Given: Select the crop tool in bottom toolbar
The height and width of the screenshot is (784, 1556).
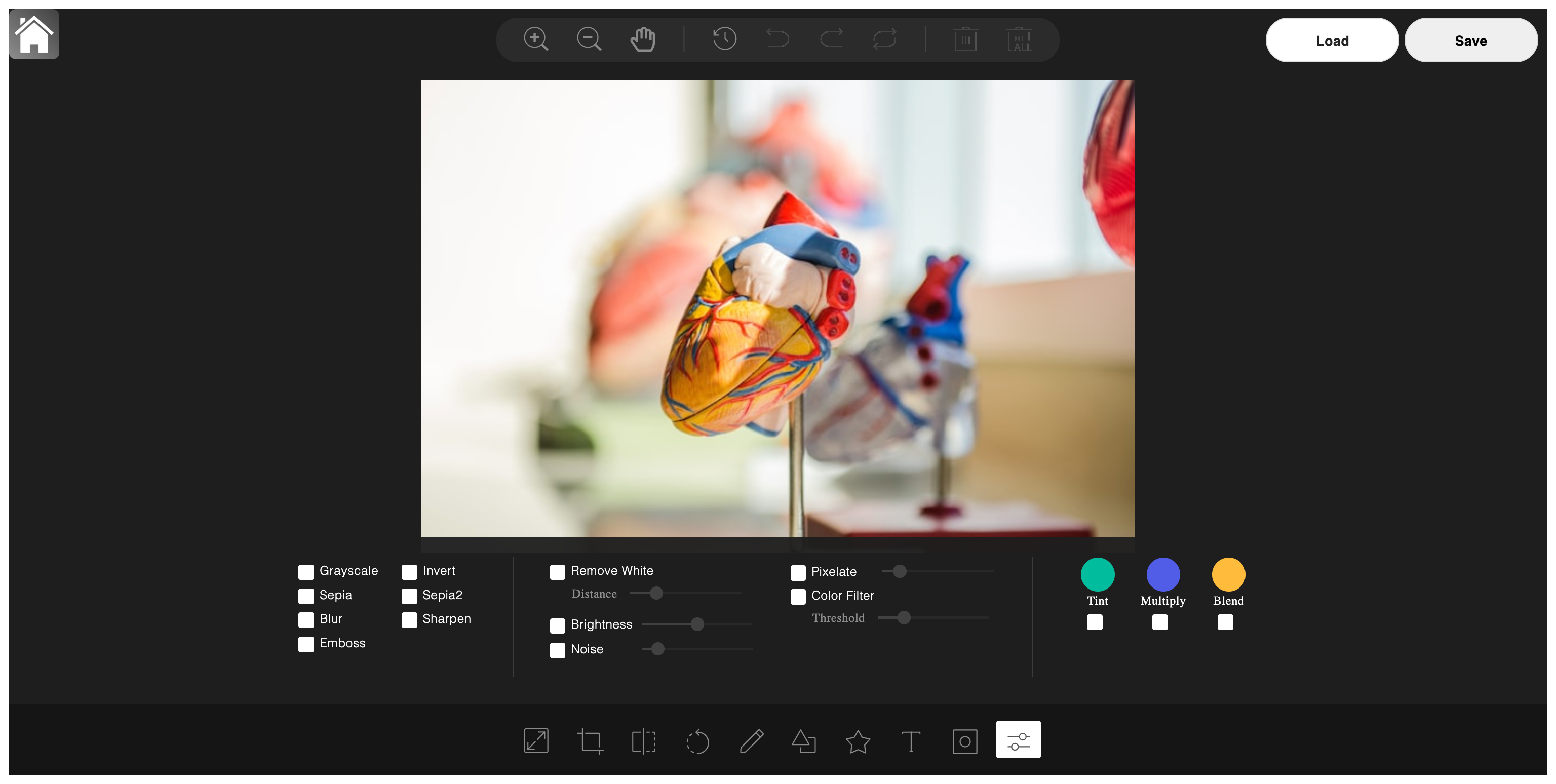Looking at the screenshot, I should (x=590, y=740).
